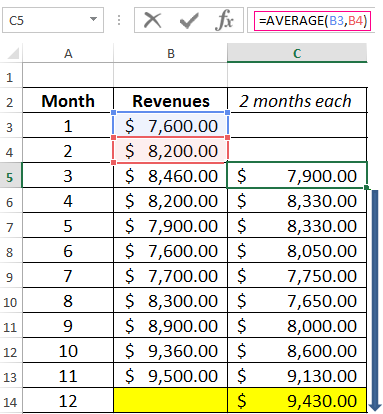Click Month cell with value 6
Image resolution: width=383 pixels, height=414 pixels.
pyautogui.click(x=68, y=250)
